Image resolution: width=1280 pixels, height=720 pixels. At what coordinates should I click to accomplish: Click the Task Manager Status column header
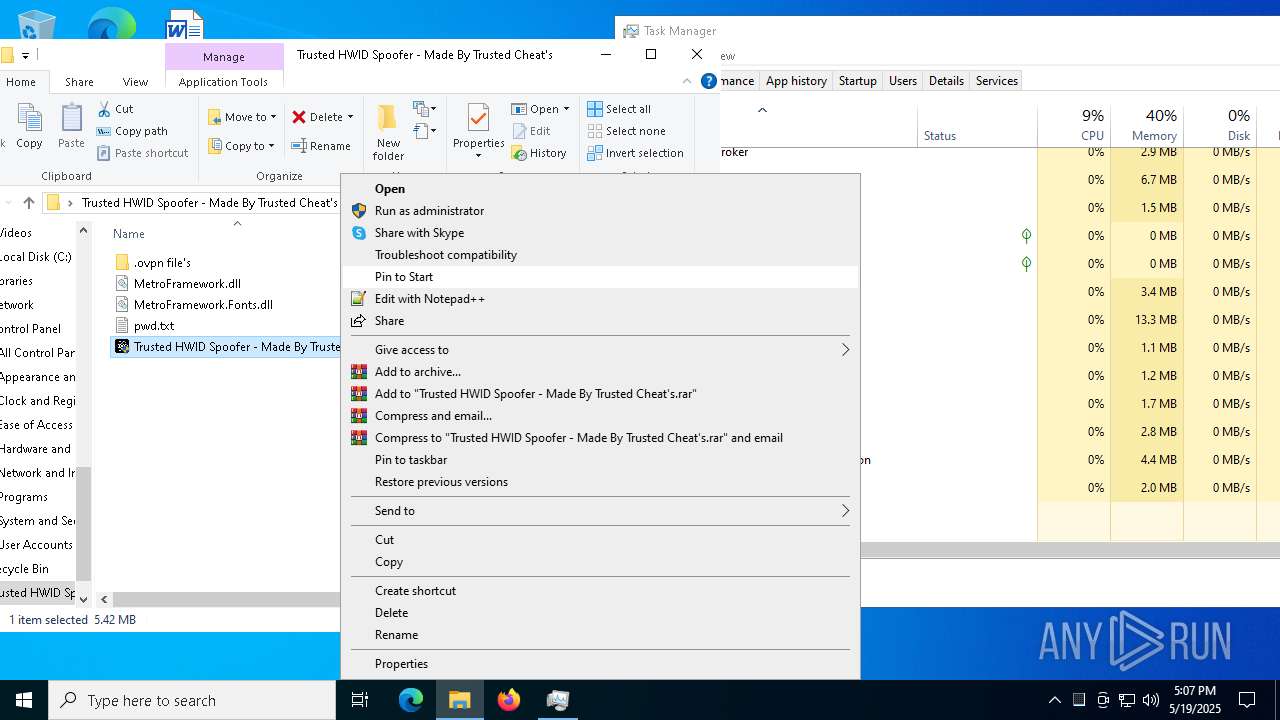tap(977, 126)
